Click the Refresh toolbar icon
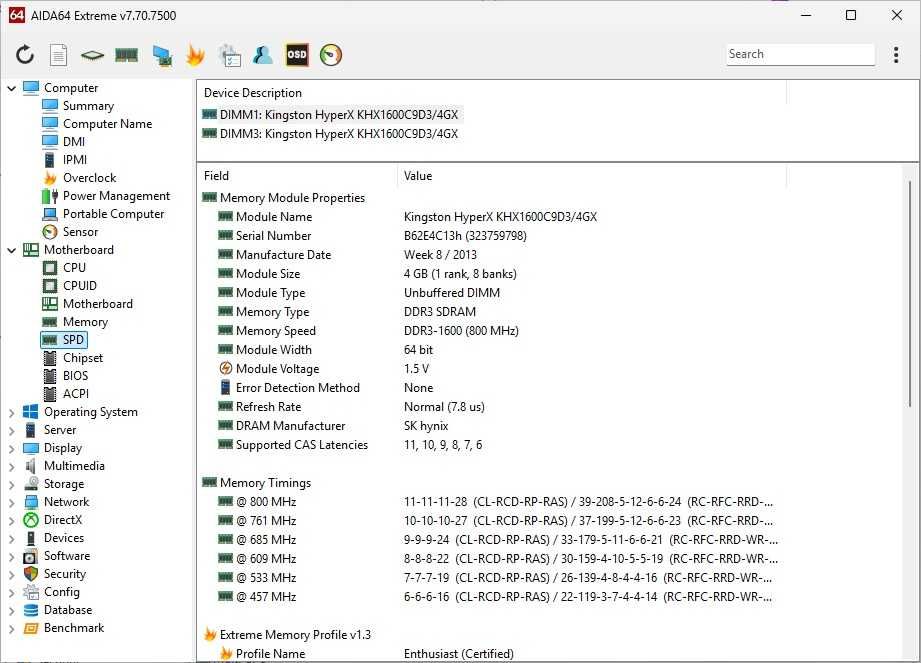Screen dimensions: 921x663 tap(25, 55)
